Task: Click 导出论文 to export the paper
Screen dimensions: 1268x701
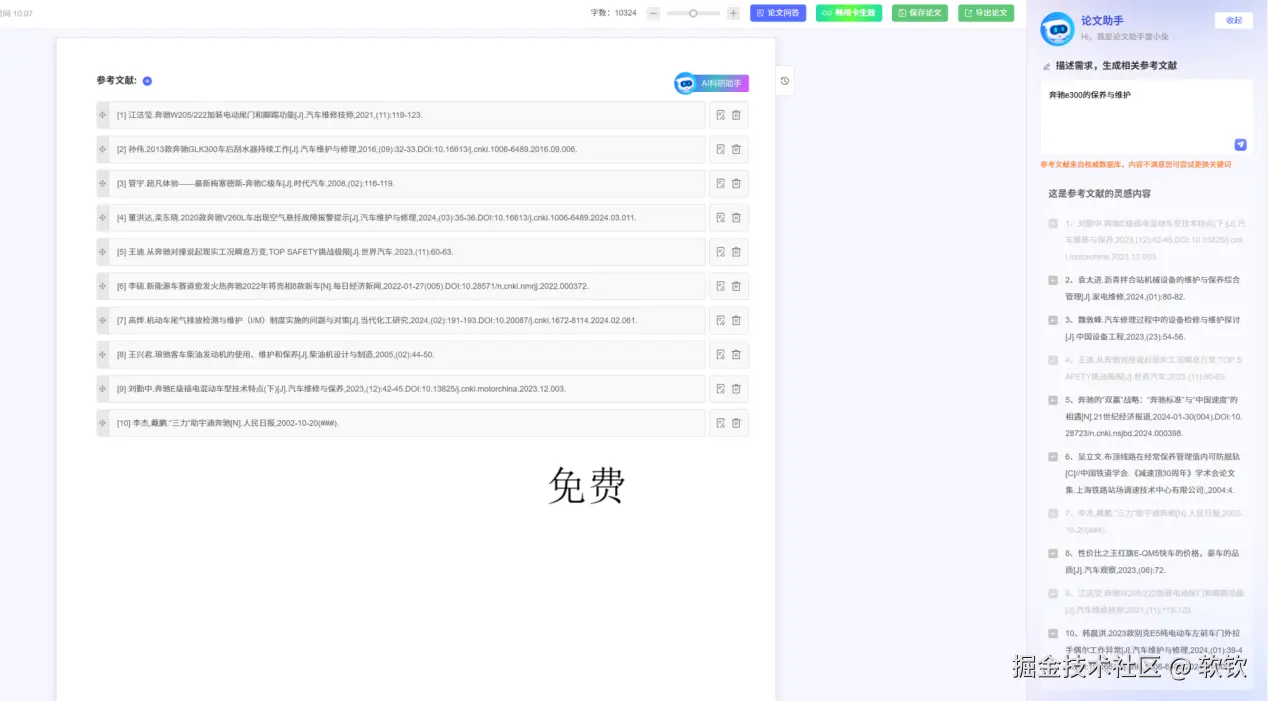Action: click(x=986, y=13)
